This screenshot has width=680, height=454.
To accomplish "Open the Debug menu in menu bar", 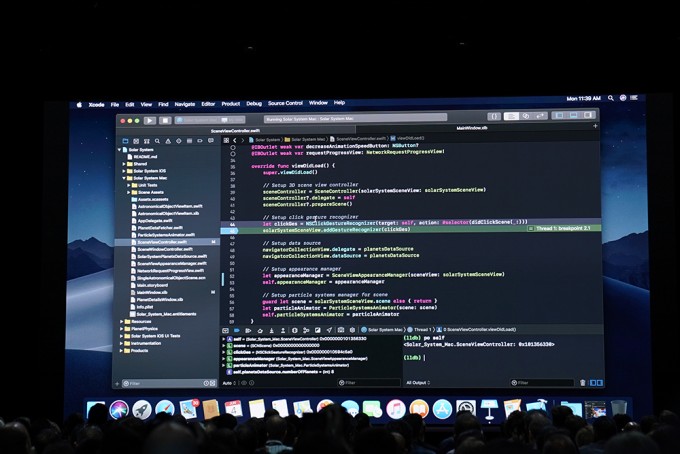I will coord(254,103).
